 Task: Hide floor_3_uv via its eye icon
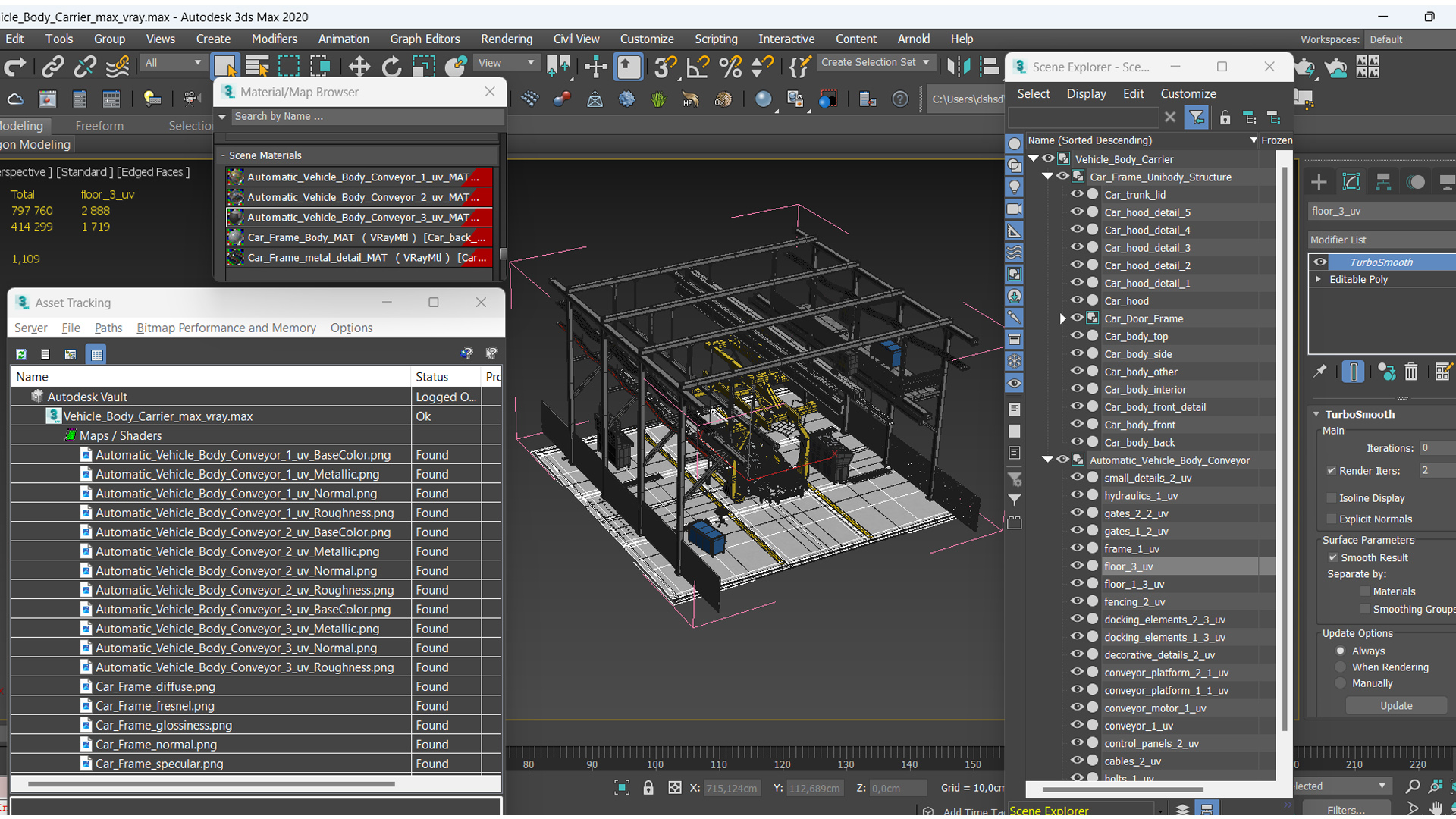pyautogui.click(x=1077, y=566)
